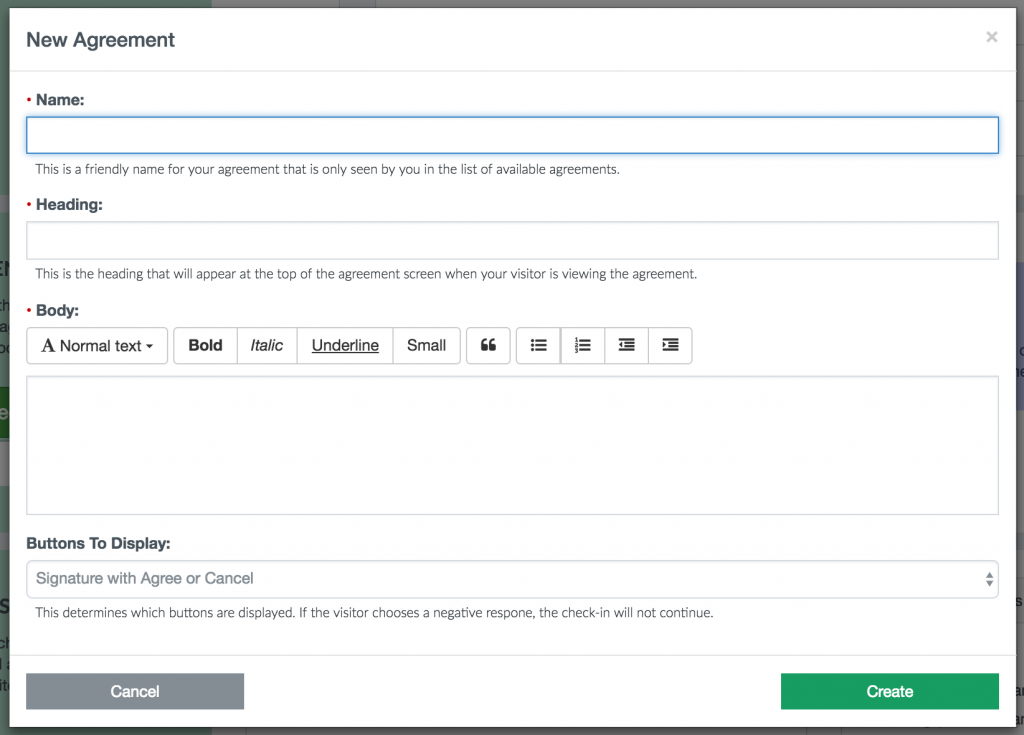
Task: Focus the Name input field
Action: tap(512, 135)
